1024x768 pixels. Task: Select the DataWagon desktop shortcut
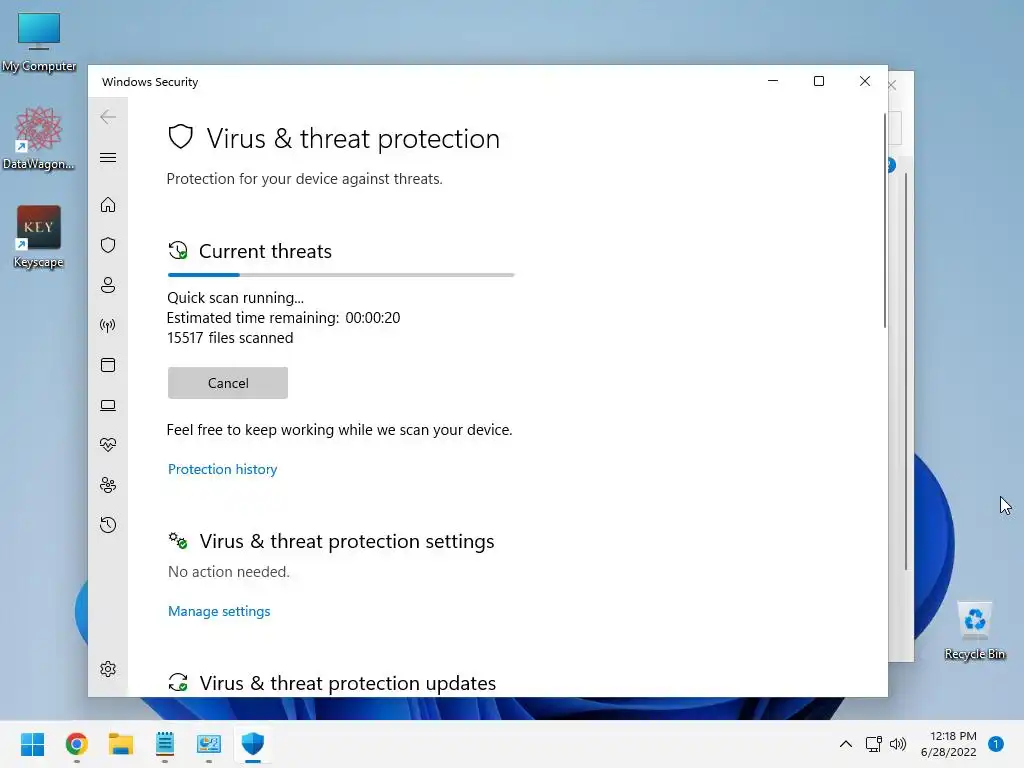click(39, 139)
